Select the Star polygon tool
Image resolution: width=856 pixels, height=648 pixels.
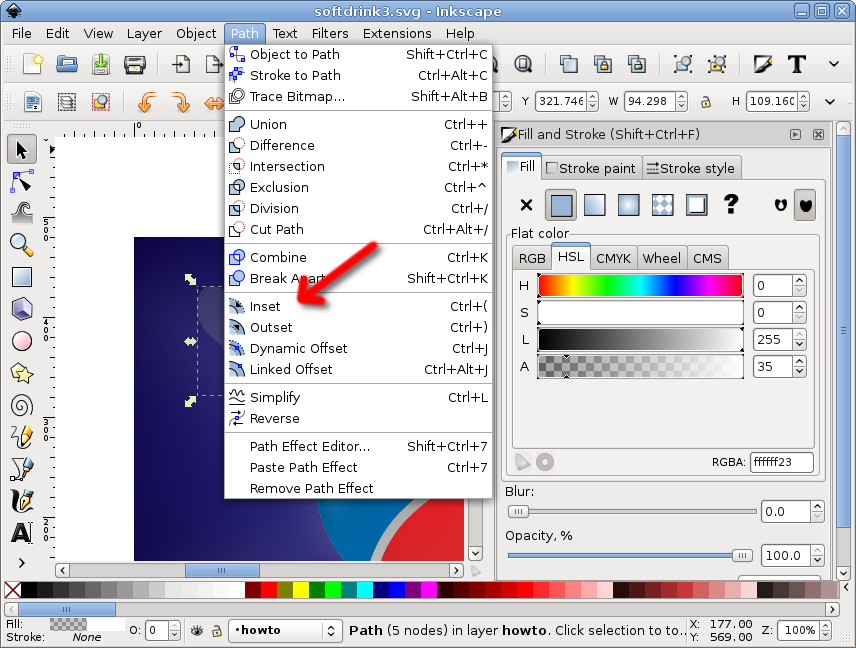[x=22, y=373]
